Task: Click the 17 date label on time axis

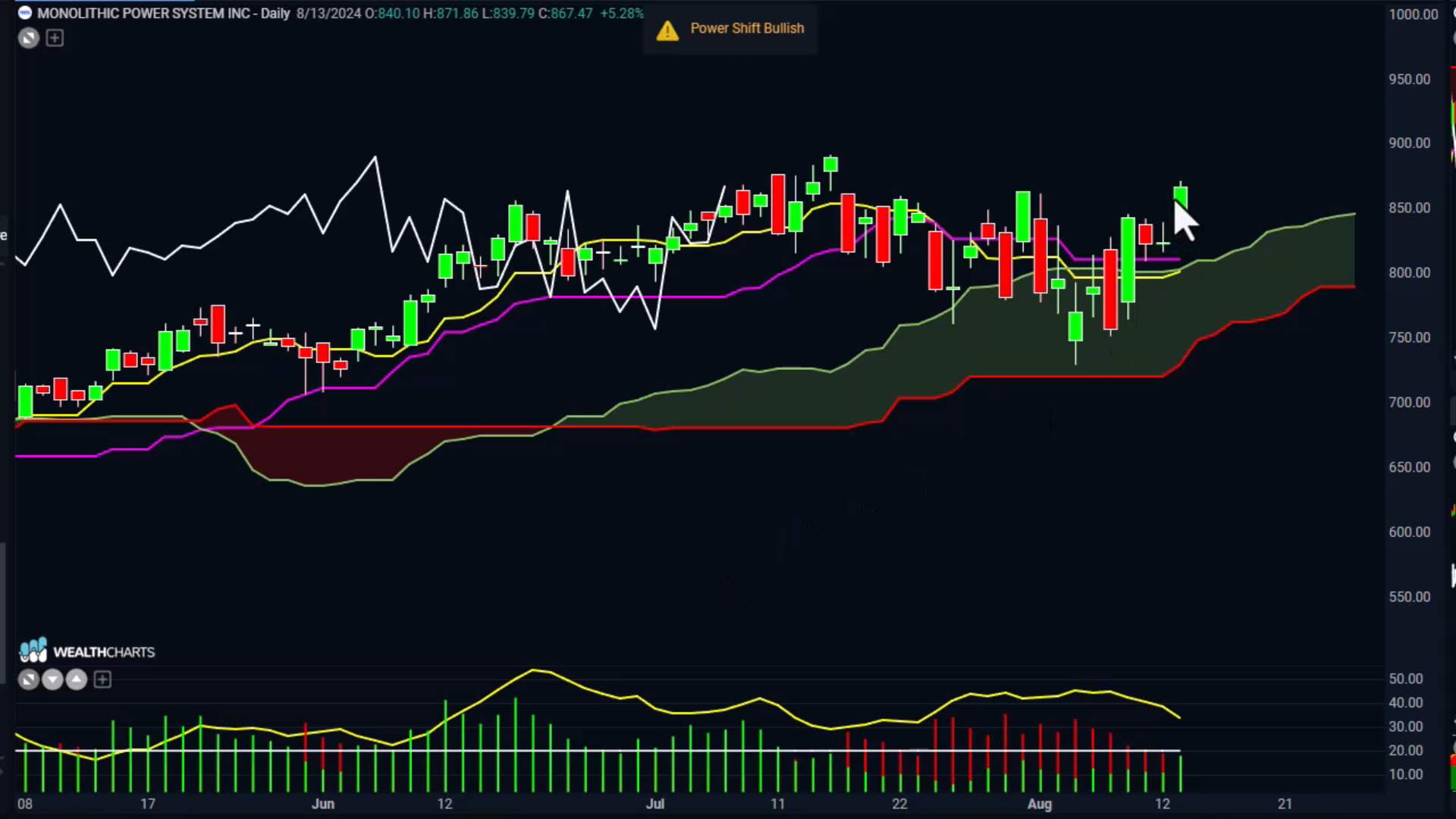Action: (x=148, y=804)
